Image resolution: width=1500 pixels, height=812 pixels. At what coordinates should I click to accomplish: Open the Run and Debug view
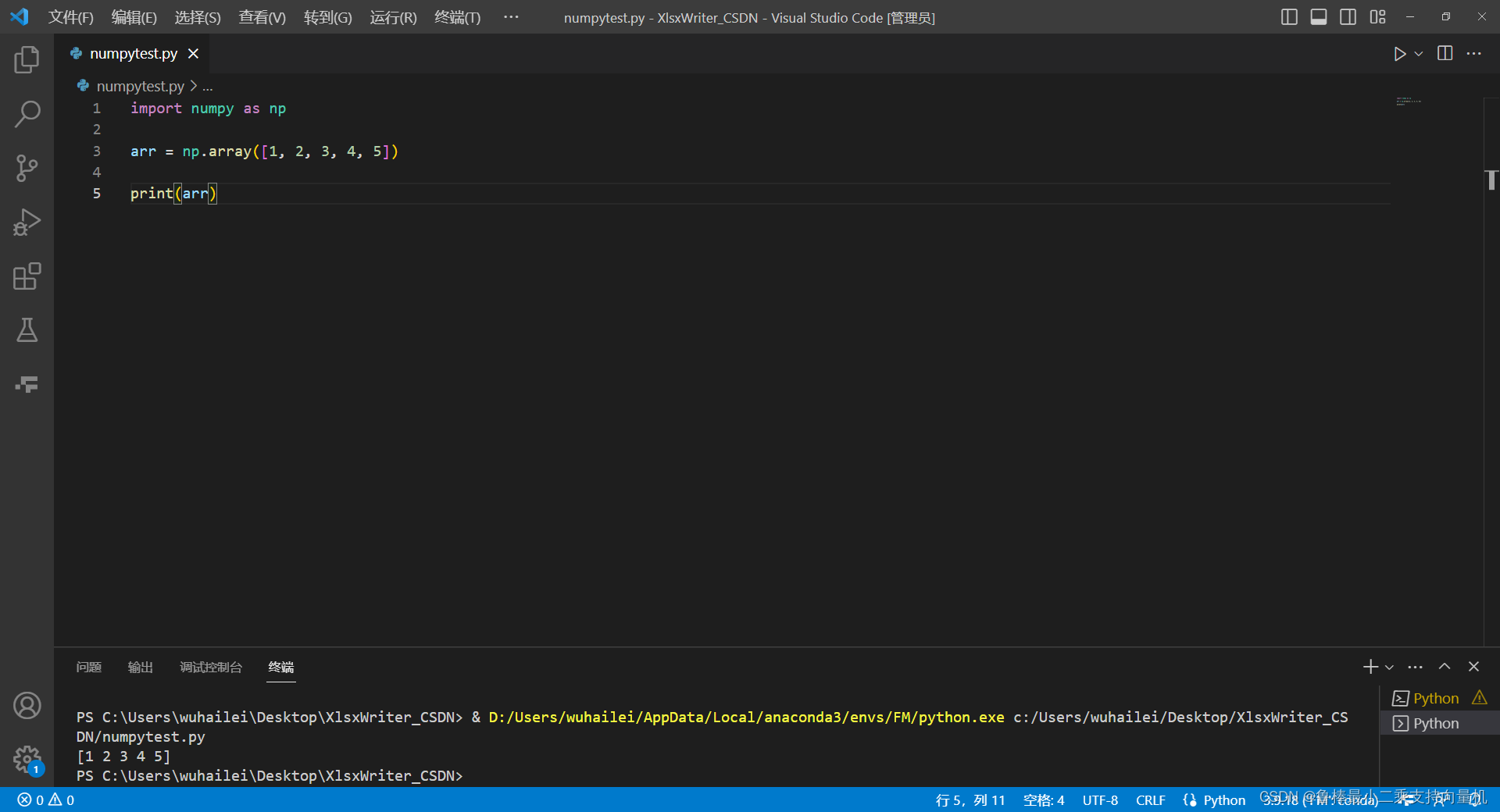click(x=27, y=223)
